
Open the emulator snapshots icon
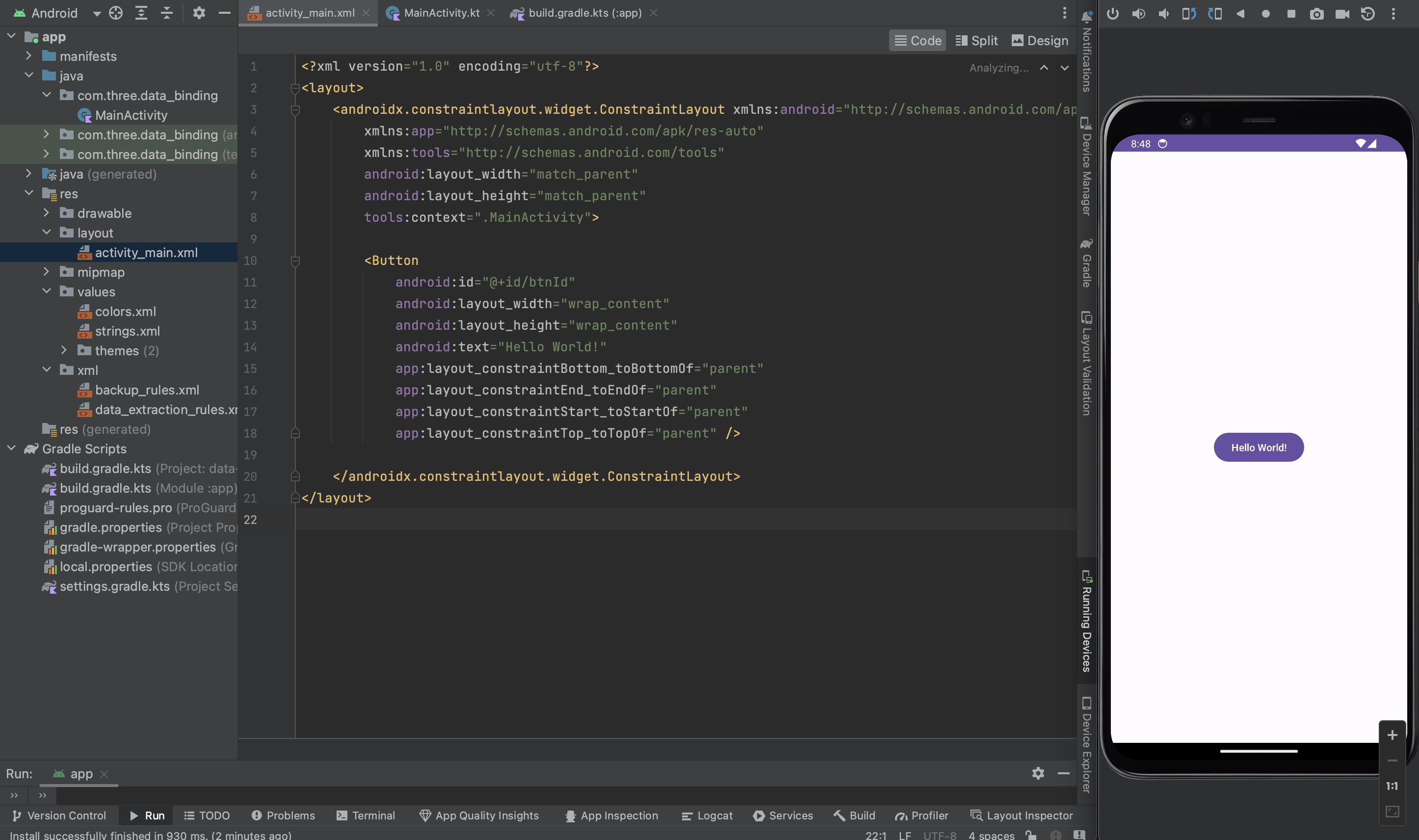point(1367,14)
